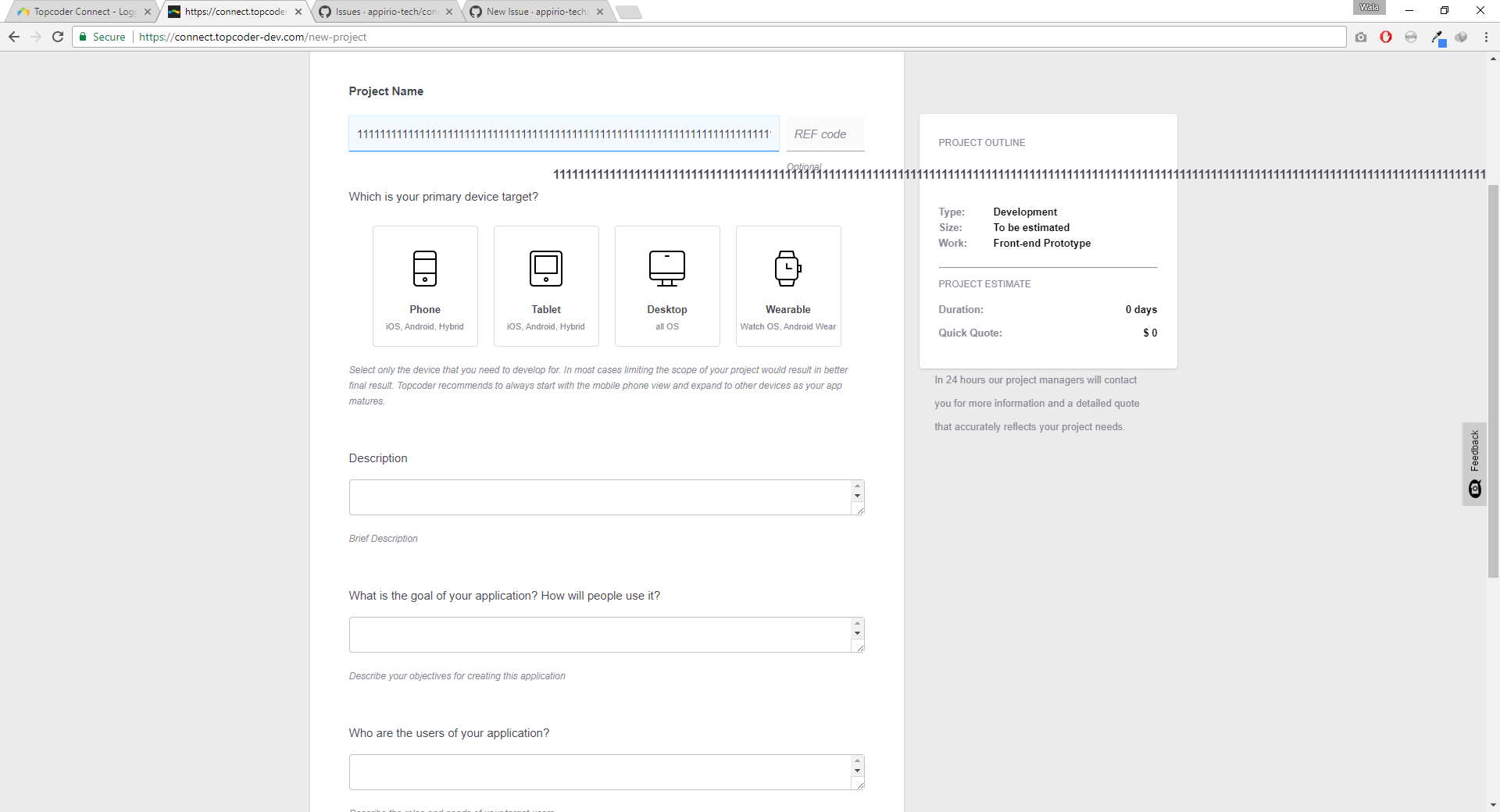1500x812 pixels.
Task: Open the Feedback side tab
Action: pyautogui.click(x=1474, y=464)
